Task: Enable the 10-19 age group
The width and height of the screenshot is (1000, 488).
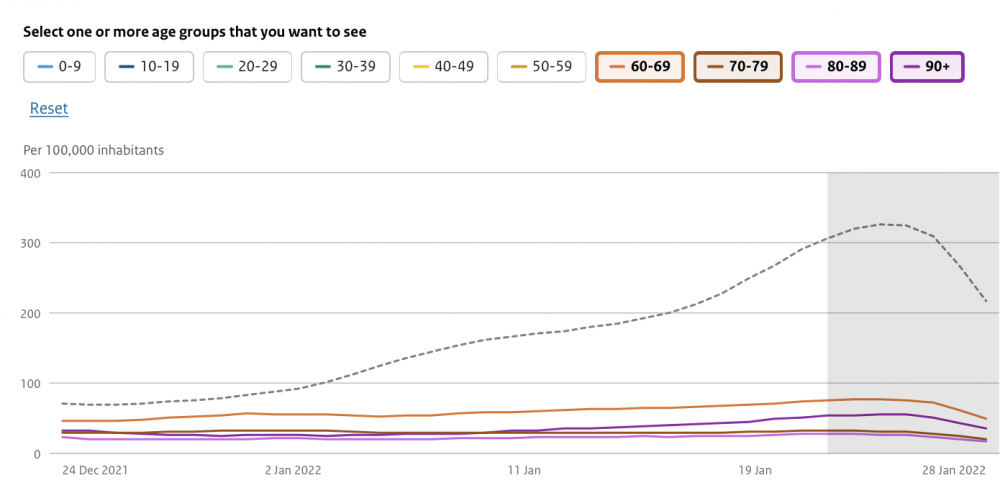Action: [x=149, y=66]
